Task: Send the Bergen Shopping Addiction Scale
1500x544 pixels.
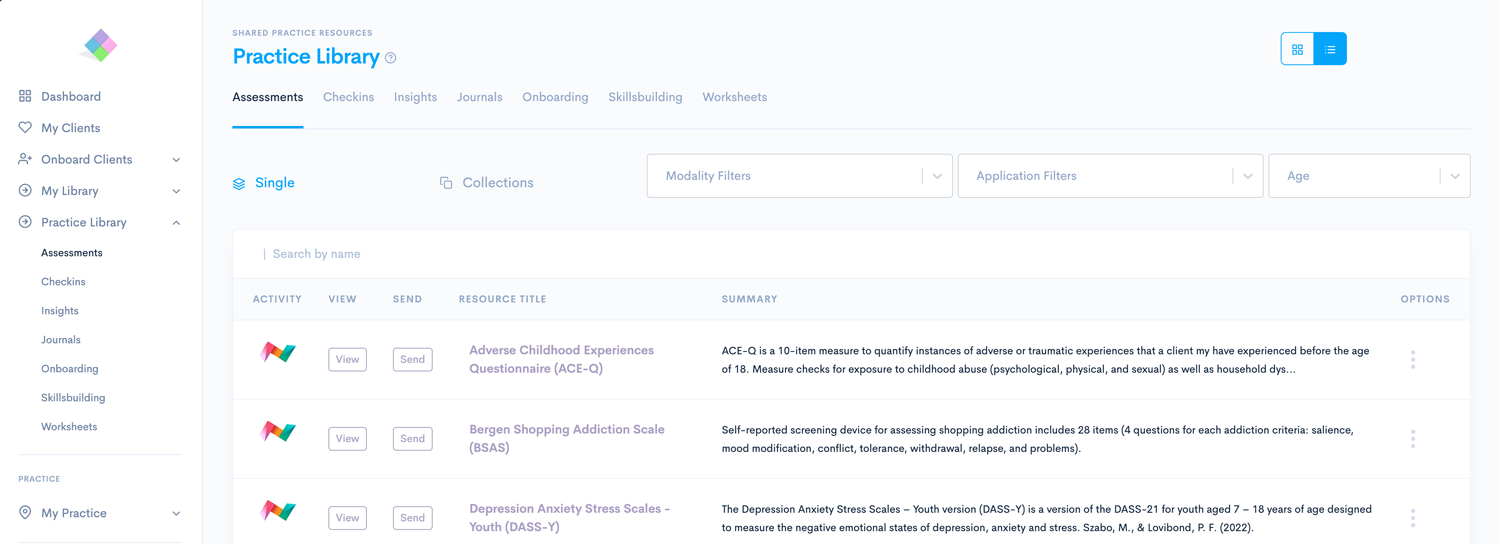Action: [x=412, y=438]
